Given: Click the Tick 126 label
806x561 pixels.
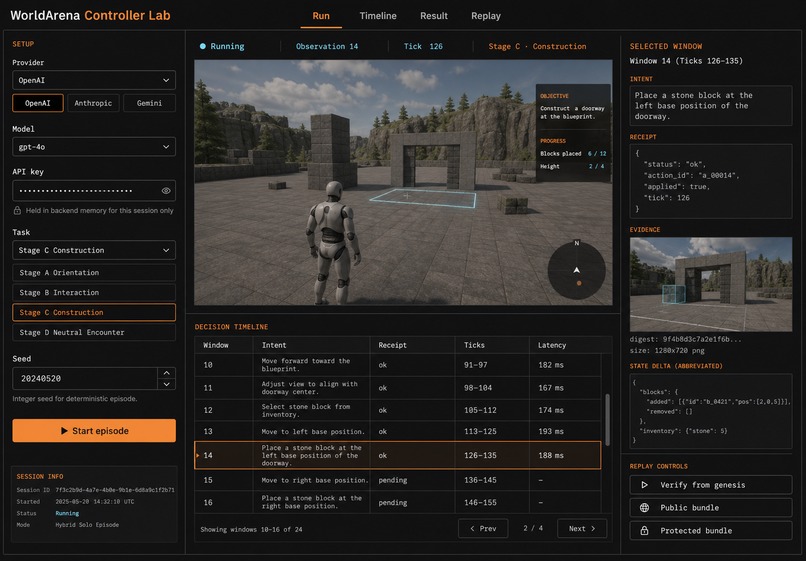Looking at the screenshot, I should (423, 46).
